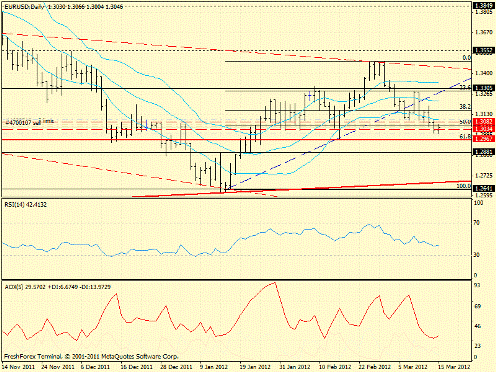The width and height of the screenshot is (496, 372).
Task: Click the 31 Jan 2012 date label
Action: (x=295, y=367)
